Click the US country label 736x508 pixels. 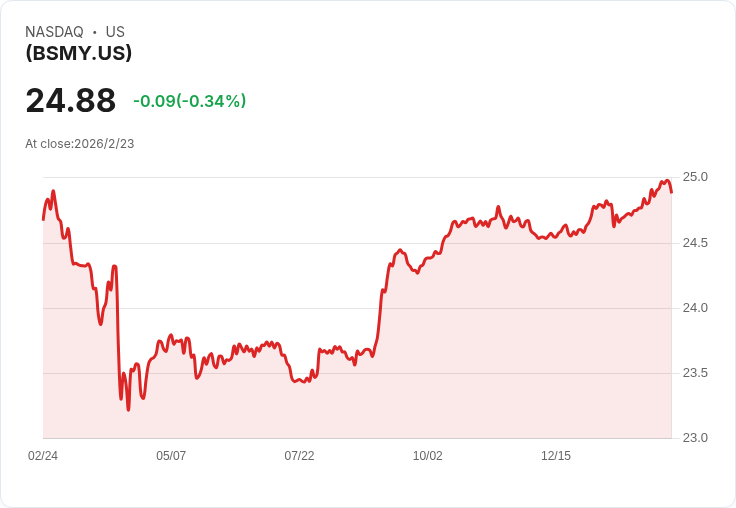115,32
